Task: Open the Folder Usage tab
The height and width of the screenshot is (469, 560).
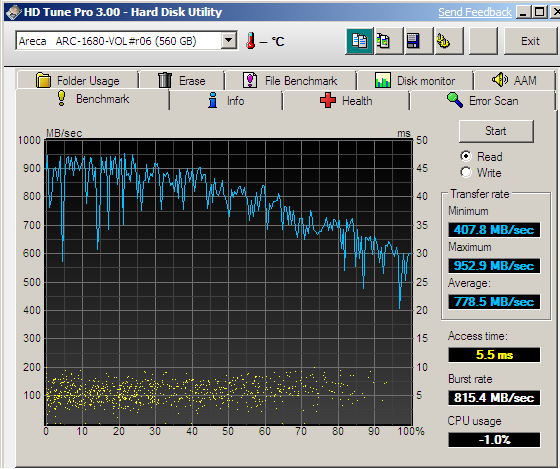Action: point(78,80)
